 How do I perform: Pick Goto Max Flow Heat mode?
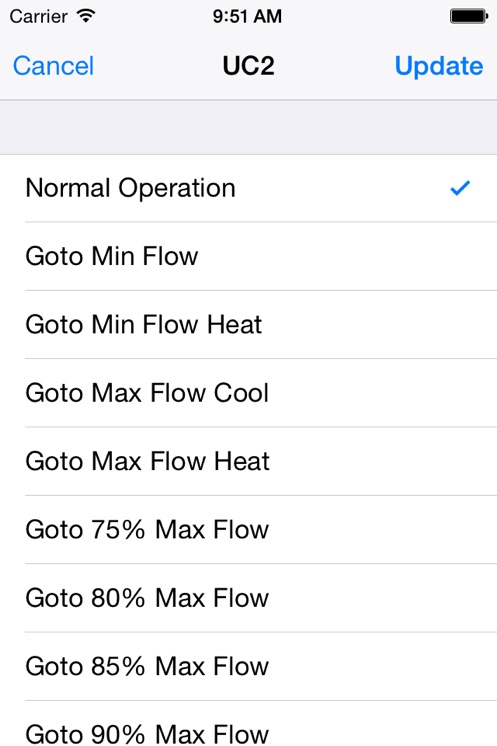(x=248, y=461)
